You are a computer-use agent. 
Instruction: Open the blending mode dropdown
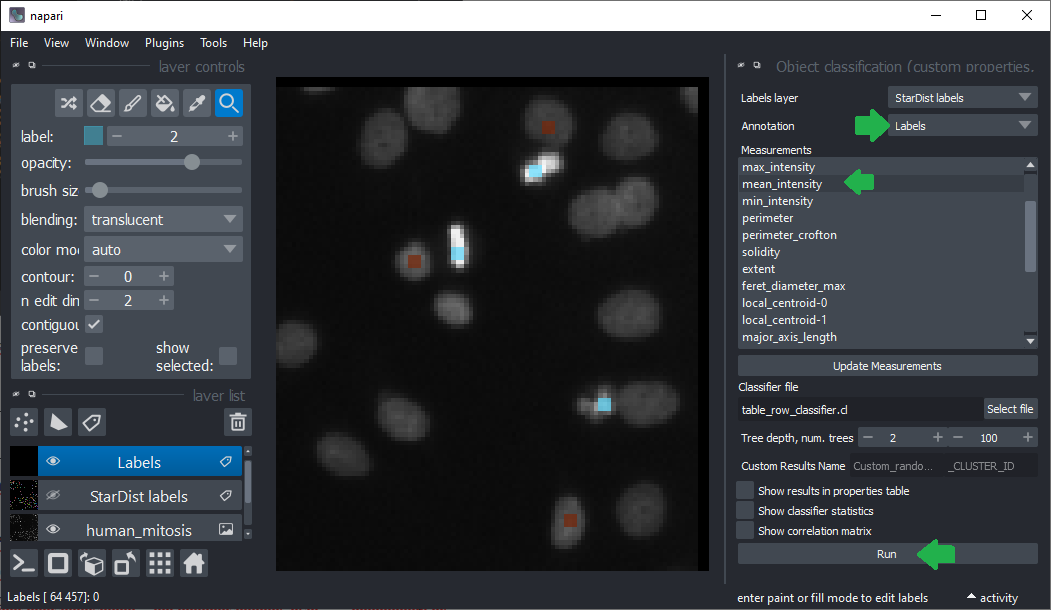pos(162,220)
